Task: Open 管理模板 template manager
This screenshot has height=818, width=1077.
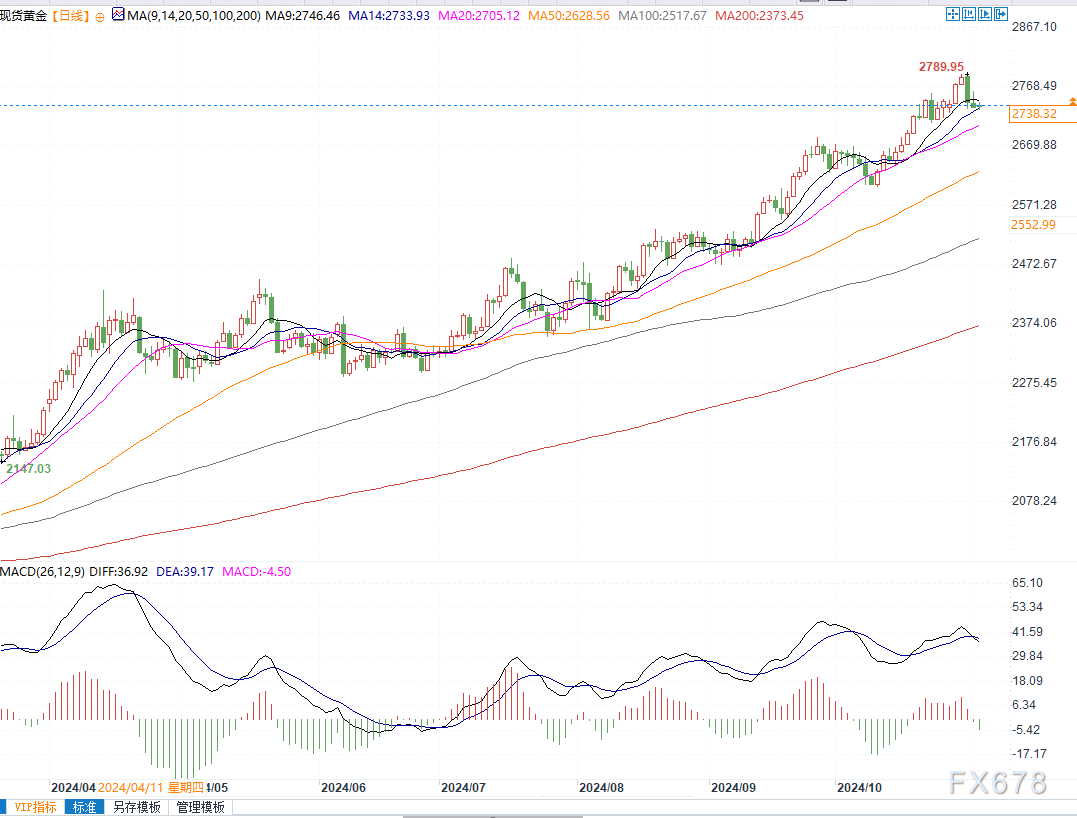Action: pyautogui.click(x=200, y=807)
